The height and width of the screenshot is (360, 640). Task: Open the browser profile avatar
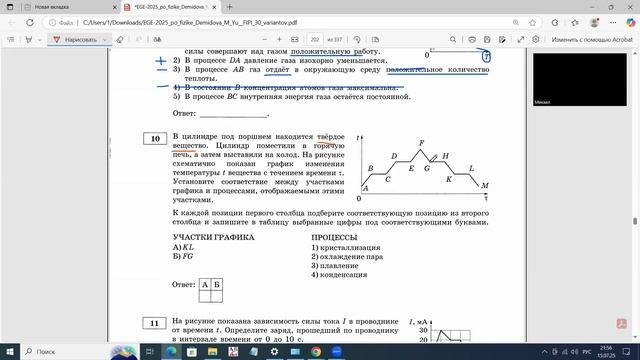point(594,22)
